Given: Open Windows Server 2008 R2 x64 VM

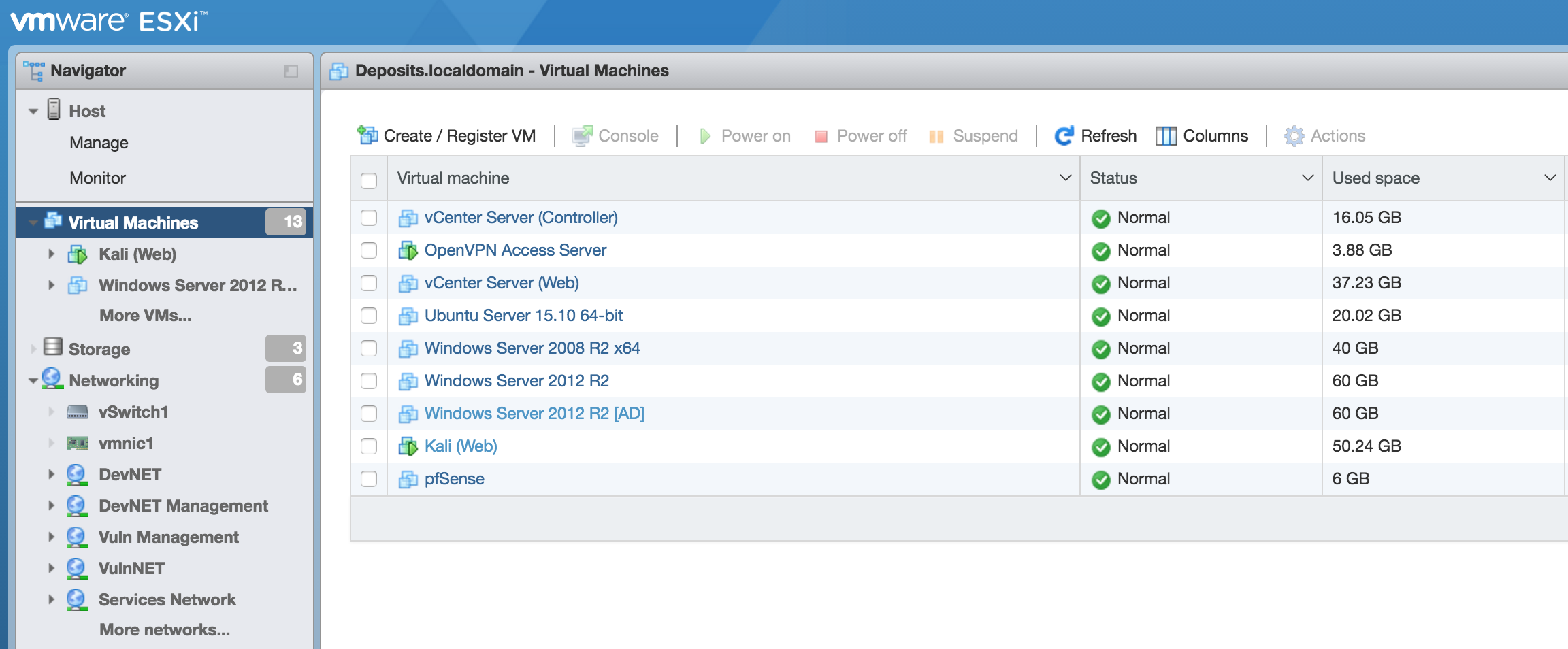Looking at the screenshot, I should pyautogui.click(x=532, y=348).
